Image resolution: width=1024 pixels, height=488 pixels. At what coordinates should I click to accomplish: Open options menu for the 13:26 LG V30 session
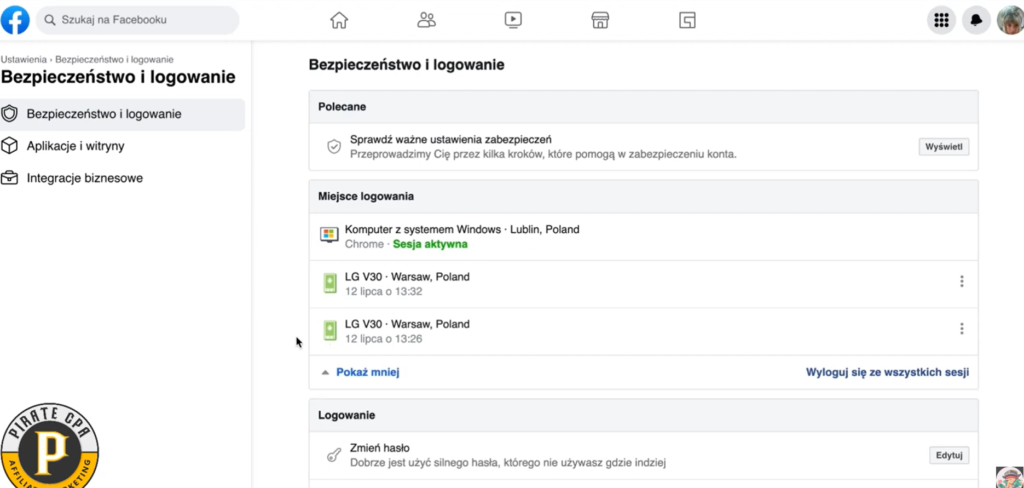tap(961, 329)
